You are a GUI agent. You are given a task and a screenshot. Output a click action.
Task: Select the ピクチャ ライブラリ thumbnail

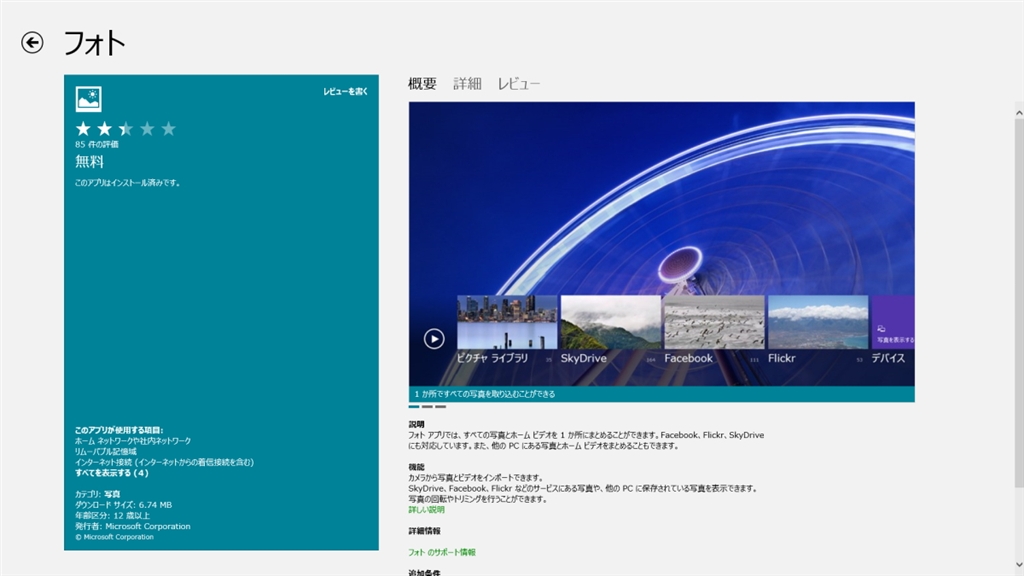click(x=507, y=323)
